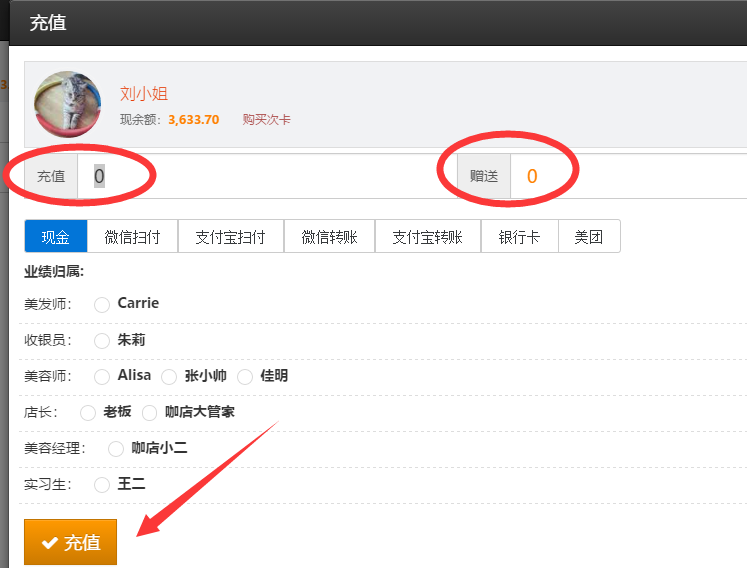Select 王二 radio button under 实习生
The image size is (747, 568).
point(102,485)
